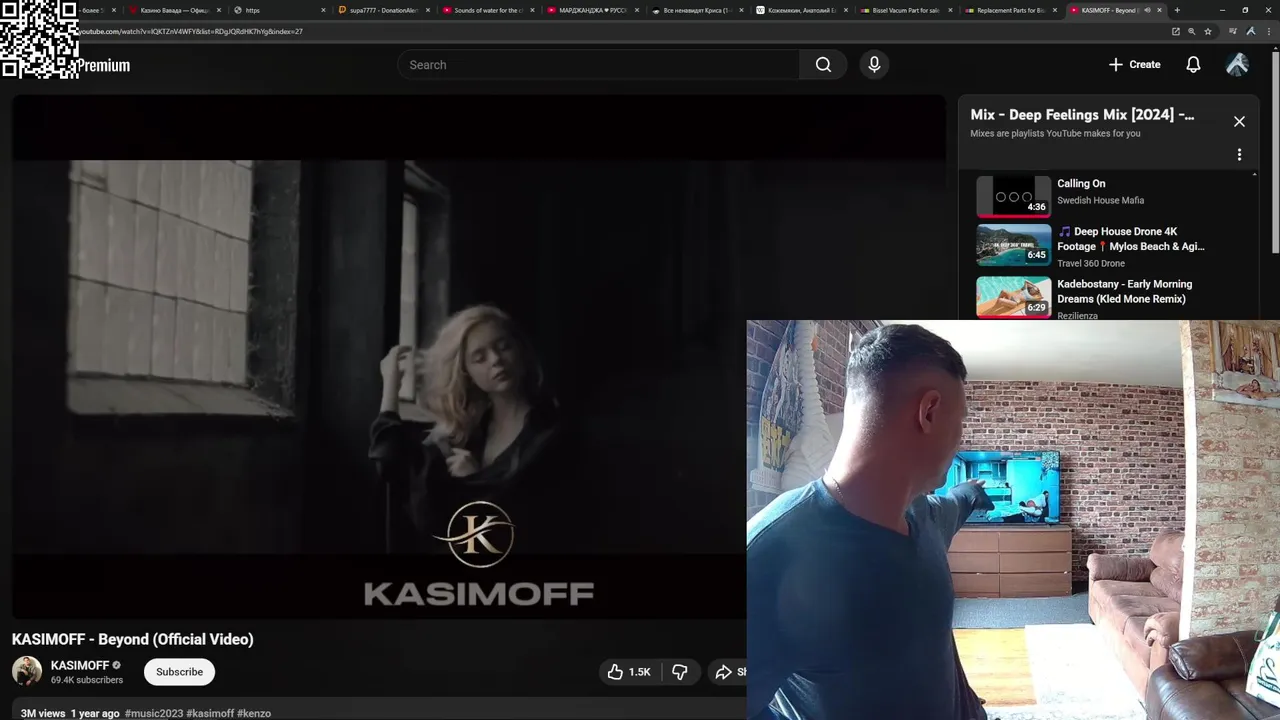Like the KASIMOFF Beyond video
This screenshot has width=1280, height=720.
click(629, 672)
